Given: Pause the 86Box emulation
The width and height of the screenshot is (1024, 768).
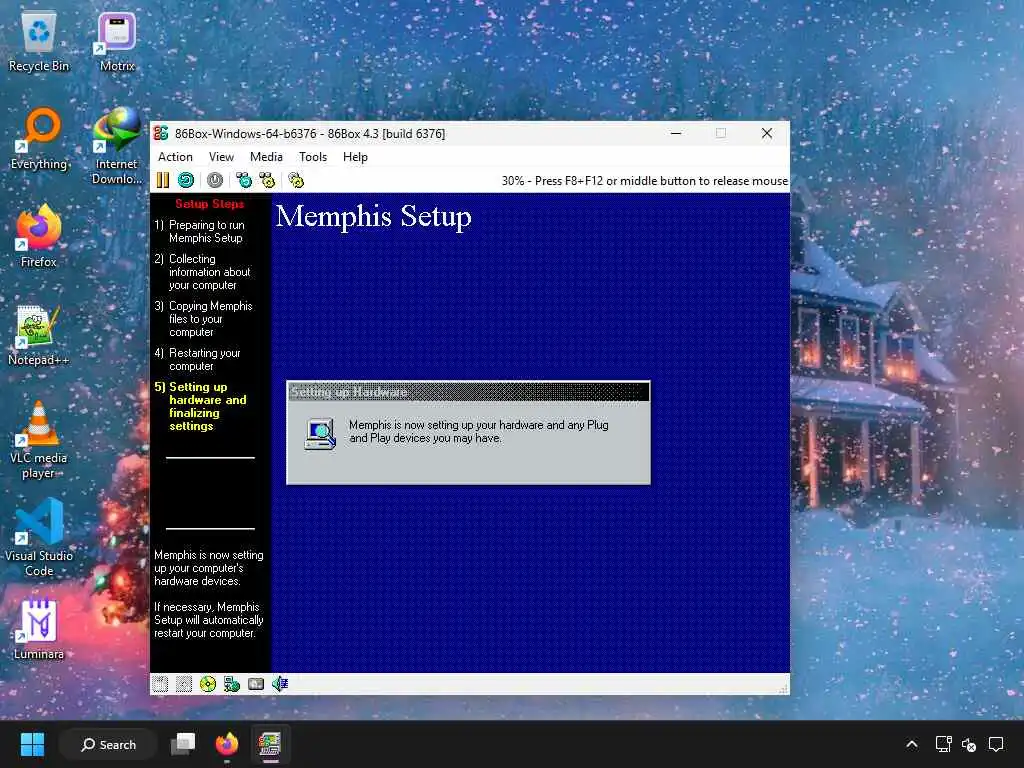Looking at the screenshot, I should 163,180.
